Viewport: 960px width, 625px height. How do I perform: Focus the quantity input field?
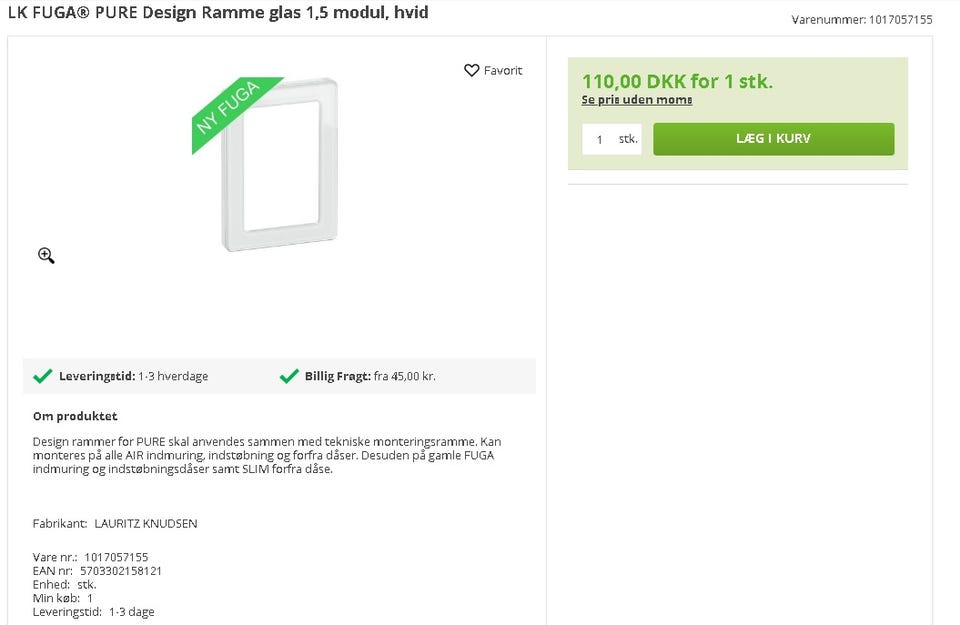pyautogui.click(x=600, y=139)
